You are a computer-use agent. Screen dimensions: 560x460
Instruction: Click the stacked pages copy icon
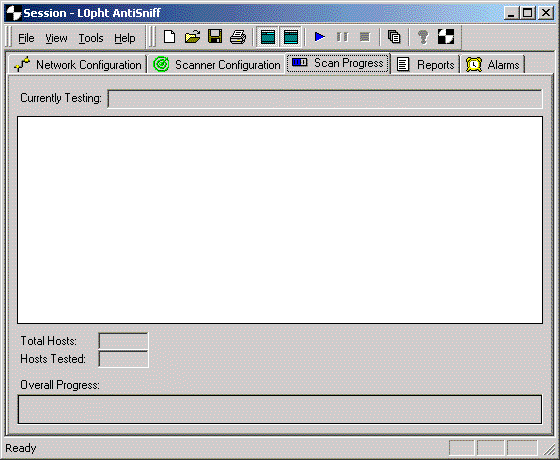(394, 37)
